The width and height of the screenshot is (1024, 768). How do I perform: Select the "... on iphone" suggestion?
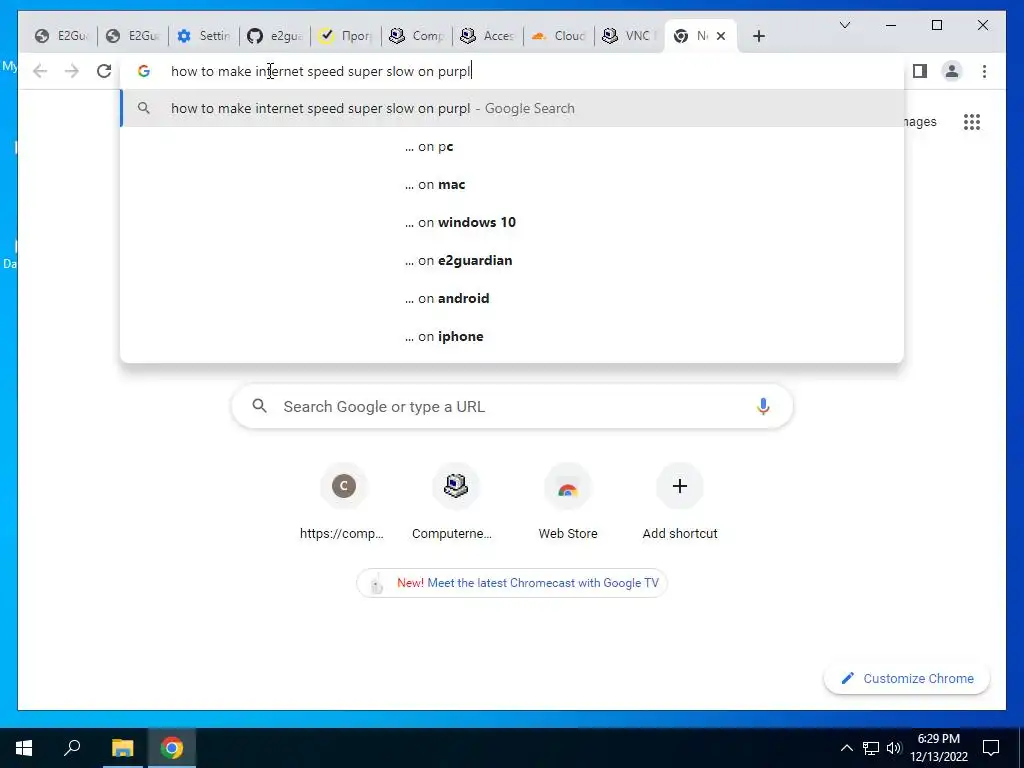coord(512,336)
